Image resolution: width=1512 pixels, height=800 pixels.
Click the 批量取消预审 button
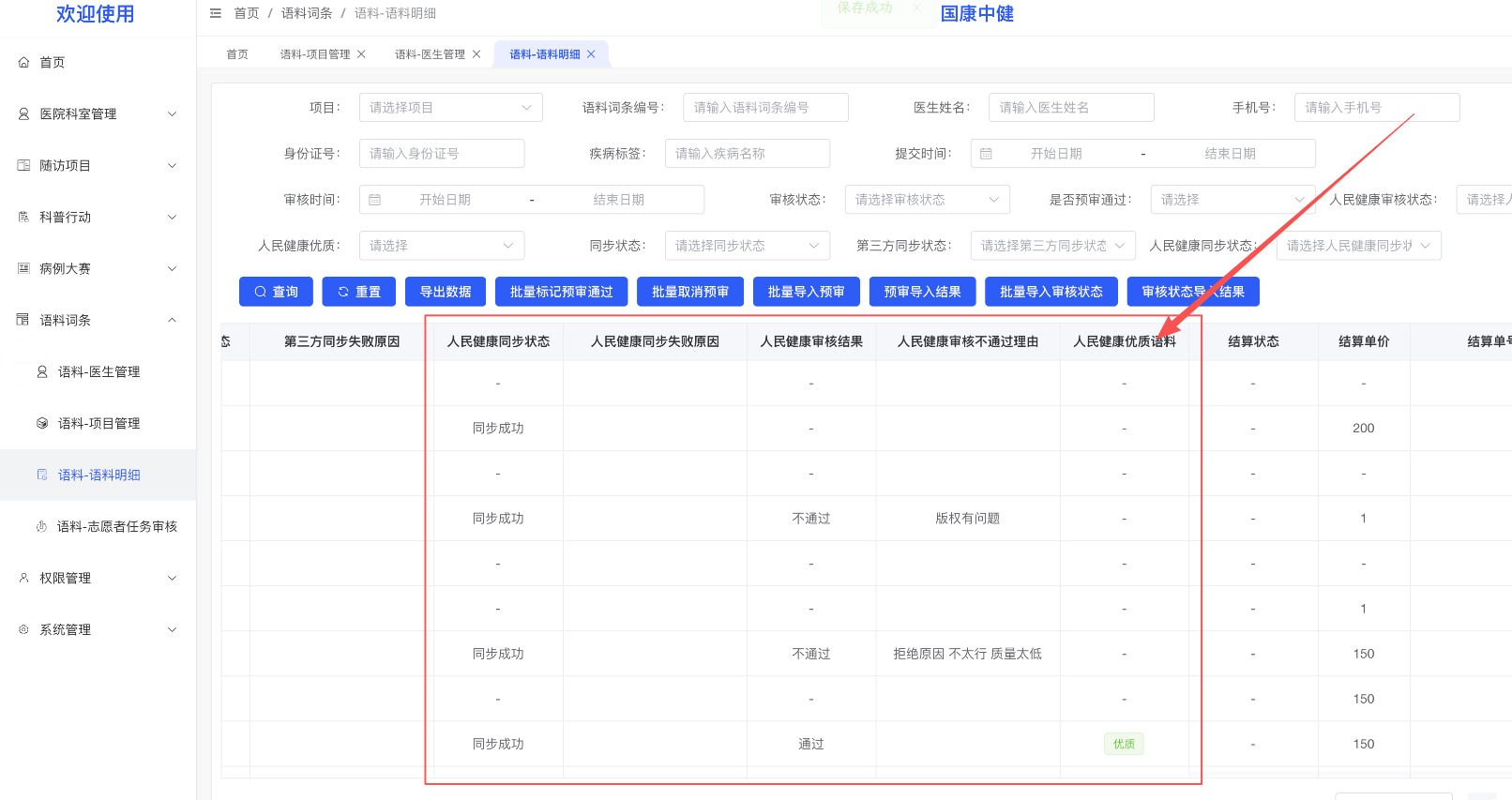click(690, 292)
